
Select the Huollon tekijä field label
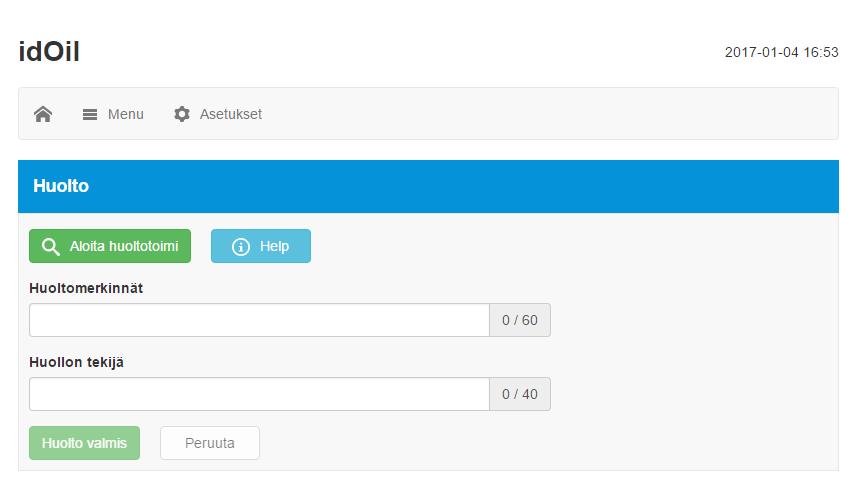[x=76, y=362]
